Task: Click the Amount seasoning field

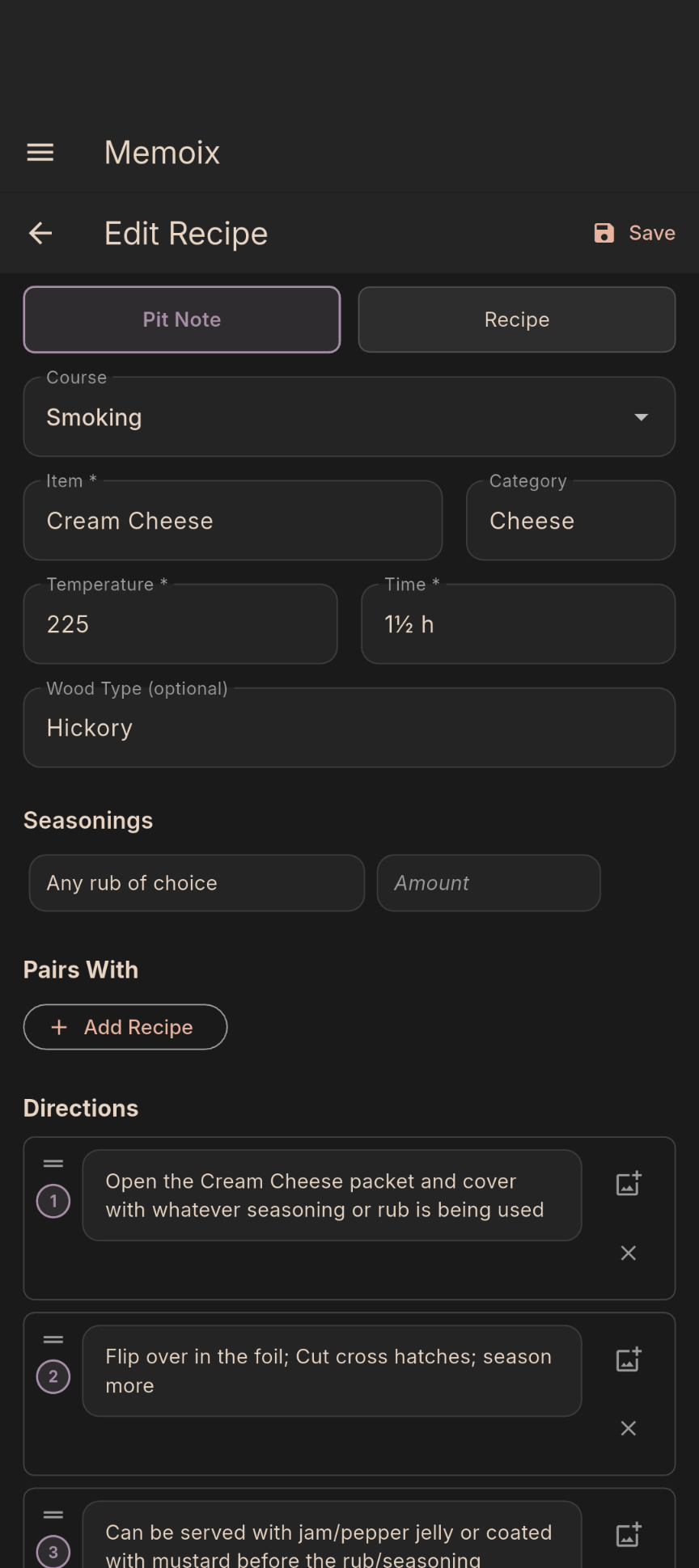Action: click(489, 883)
